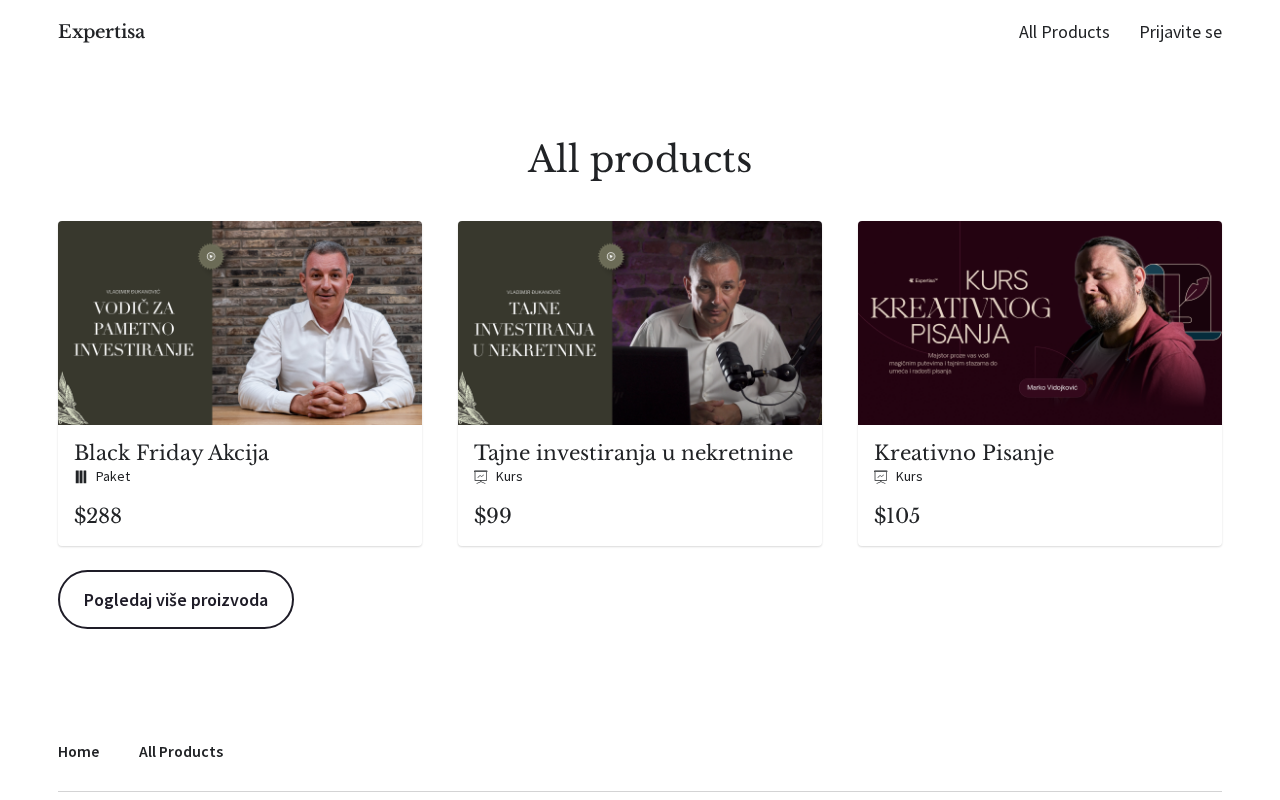
Task: Select the Kurs kreativnog pisanja thumbnail
Action: coord(1040,323)
